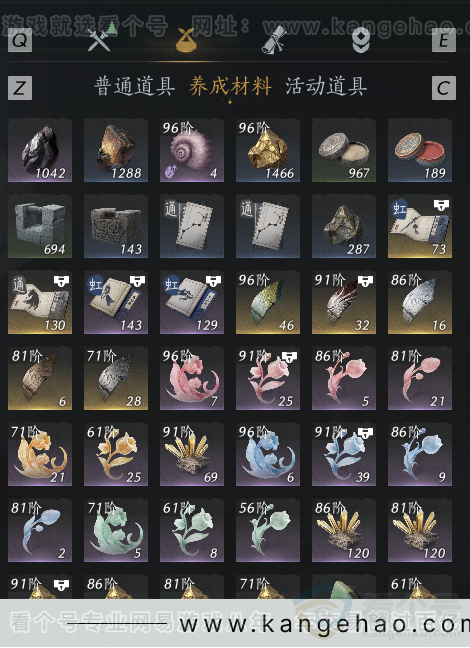Select the 96阶 gold nugget item with 1466

tap(268, 150)
